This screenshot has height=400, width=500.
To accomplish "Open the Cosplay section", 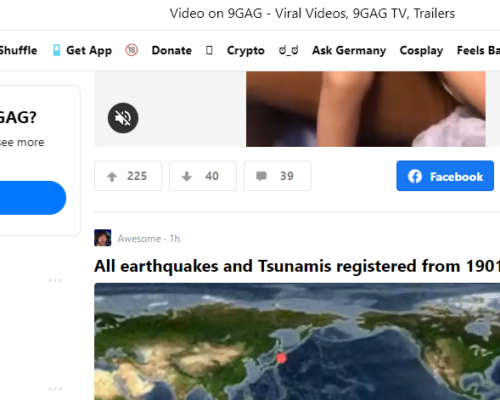I will (x=421, y=50).
